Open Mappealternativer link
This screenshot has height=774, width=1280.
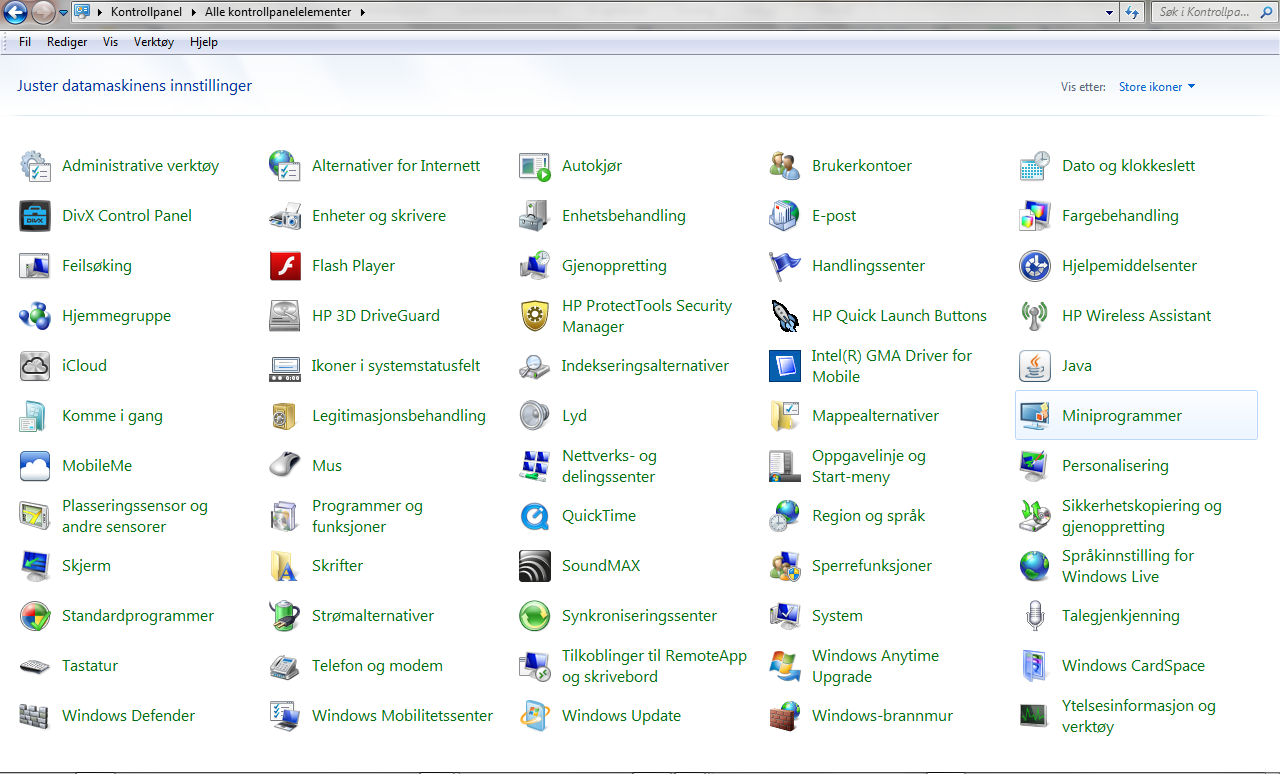point(875,416)
